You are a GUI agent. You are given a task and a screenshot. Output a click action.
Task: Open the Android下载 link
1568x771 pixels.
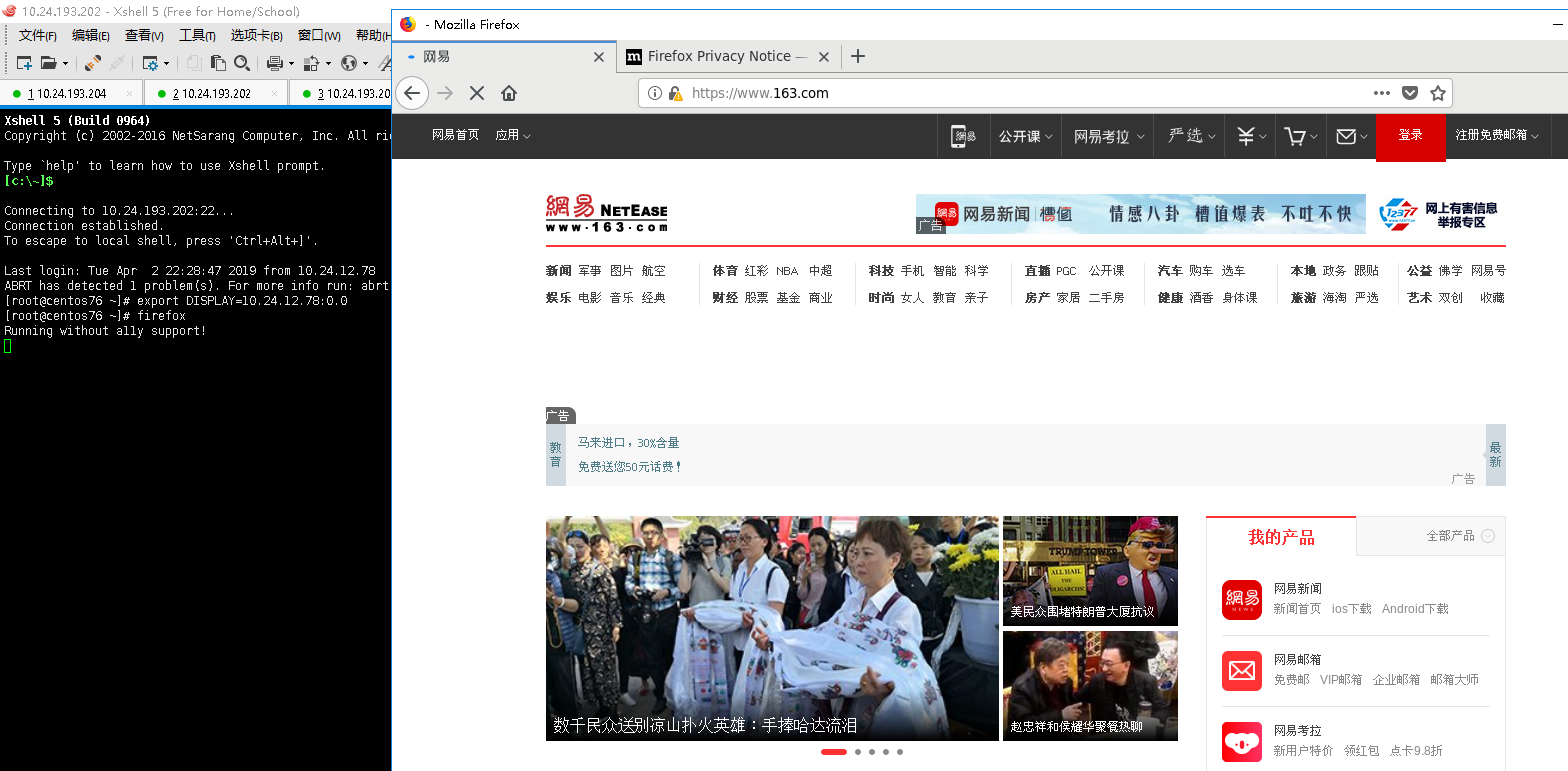tap(1415, 609)
